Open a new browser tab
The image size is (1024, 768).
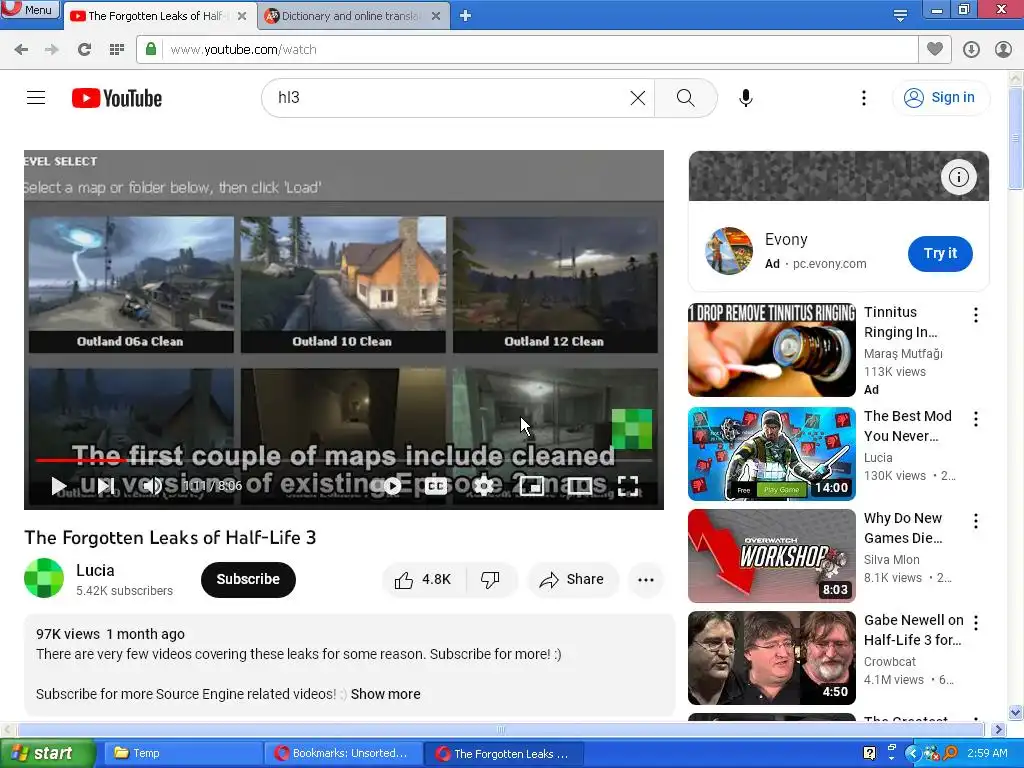tap(465, 16)
